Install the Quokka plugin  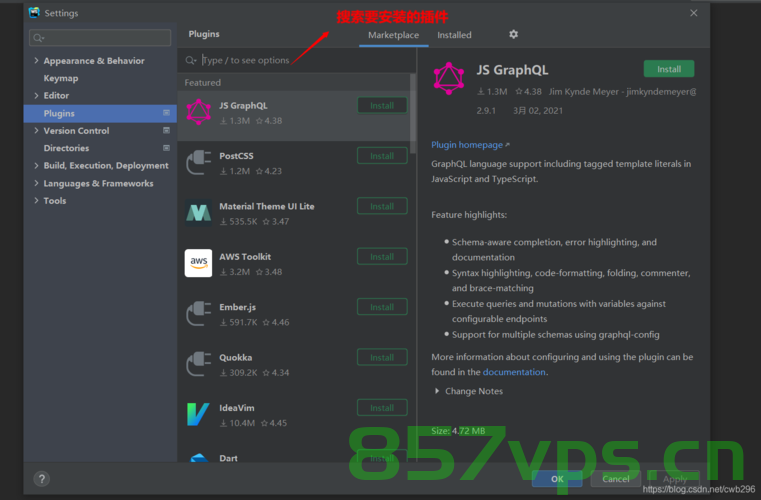(x=382, y=358)
